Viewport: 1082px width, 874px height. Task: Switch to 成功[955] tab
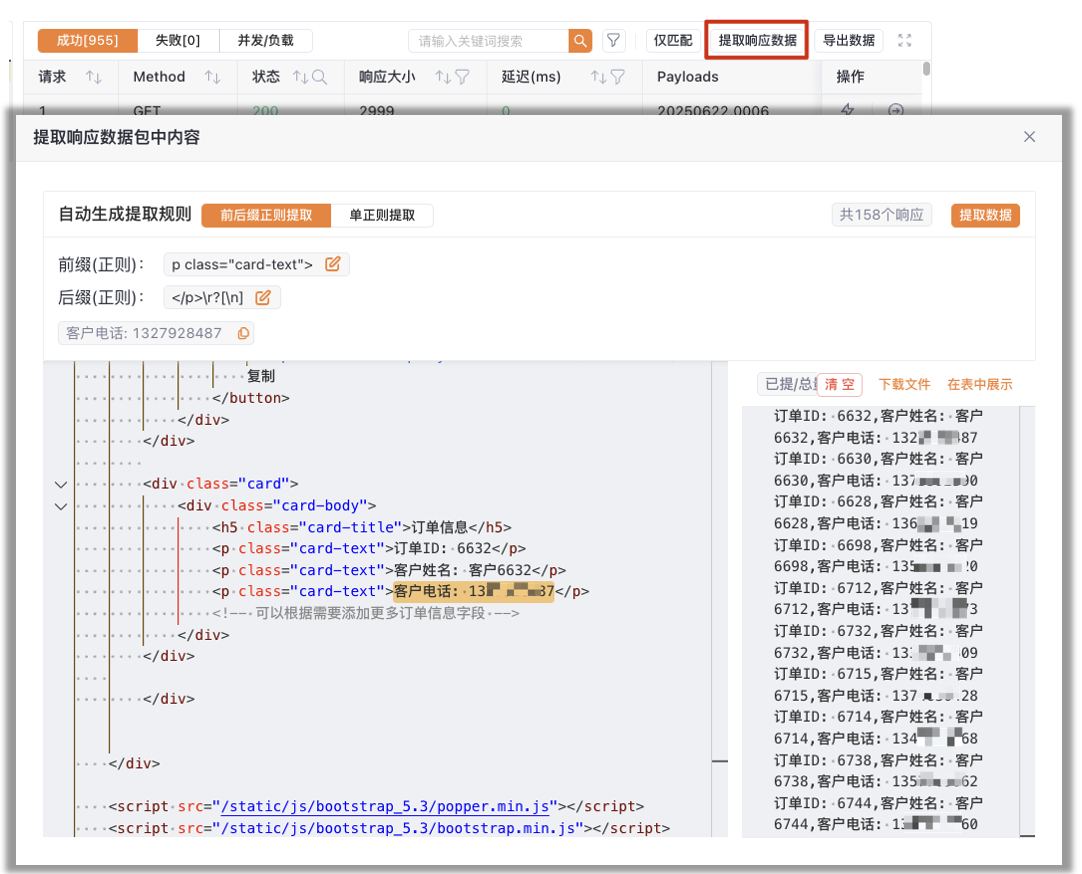coord(88,41)
